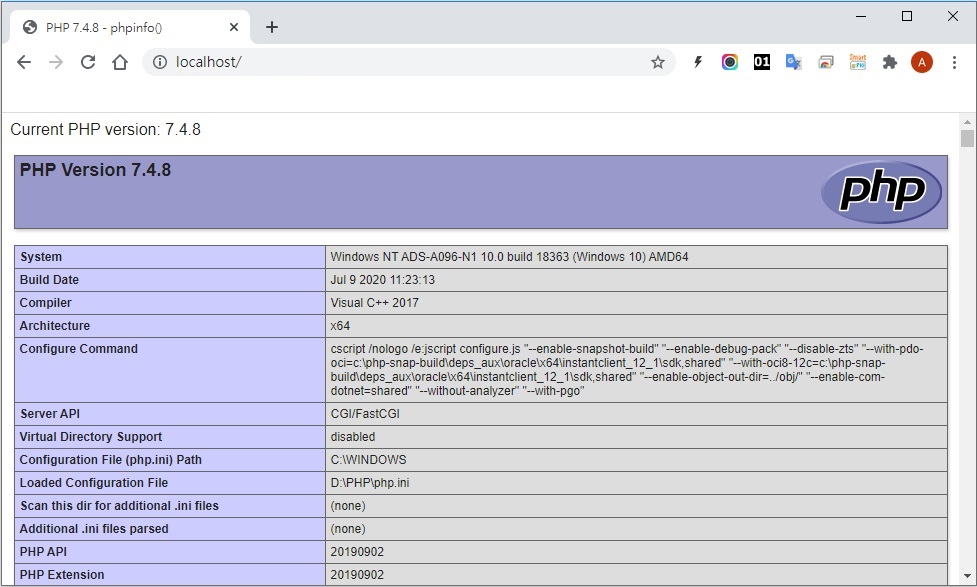Click the 'PHP Extension' row label
The image size is (977, 587).
pyautogui.click(x=62, y=575)
